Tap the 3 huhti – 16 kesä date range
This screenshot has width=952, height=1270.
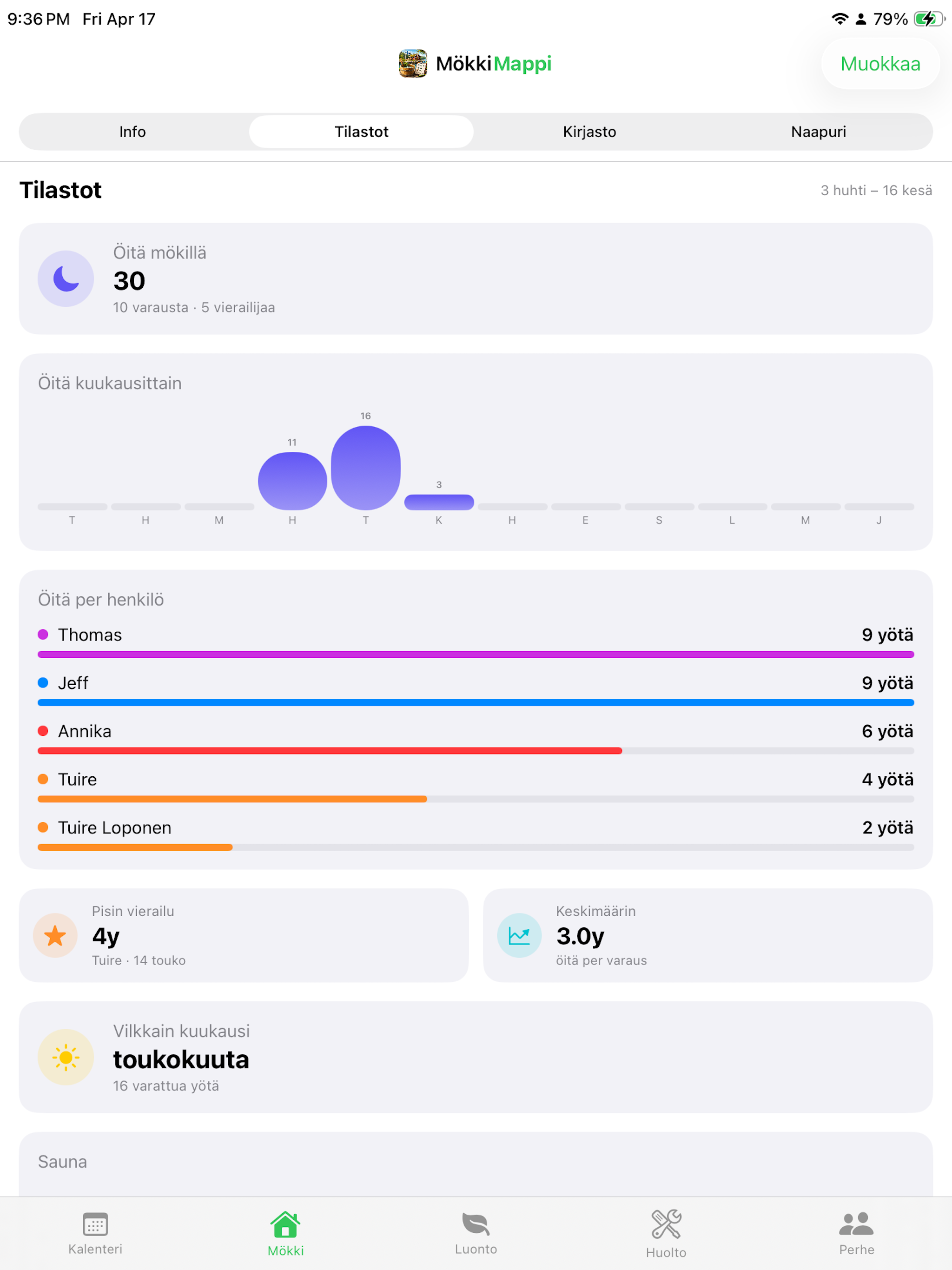pos(876,190)
